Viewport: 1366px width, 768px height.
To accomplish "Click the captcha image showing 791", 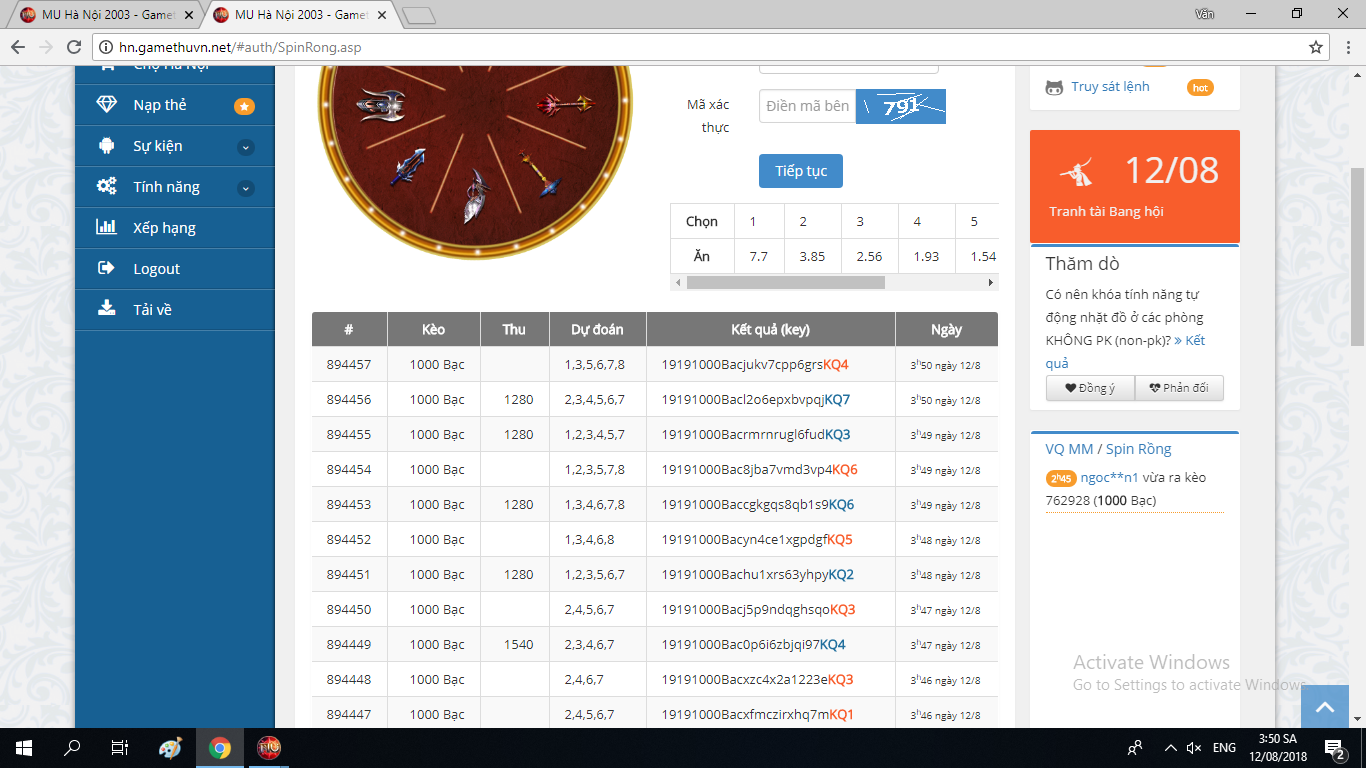I will [901, 106].
